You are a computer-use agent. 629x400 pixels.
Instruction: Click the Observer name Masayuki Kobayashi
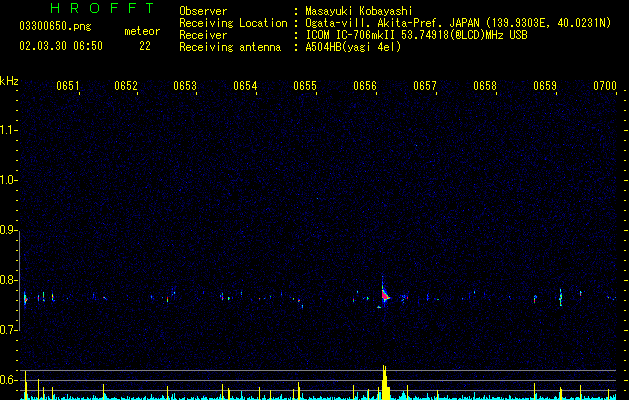(x=359, y=11)
